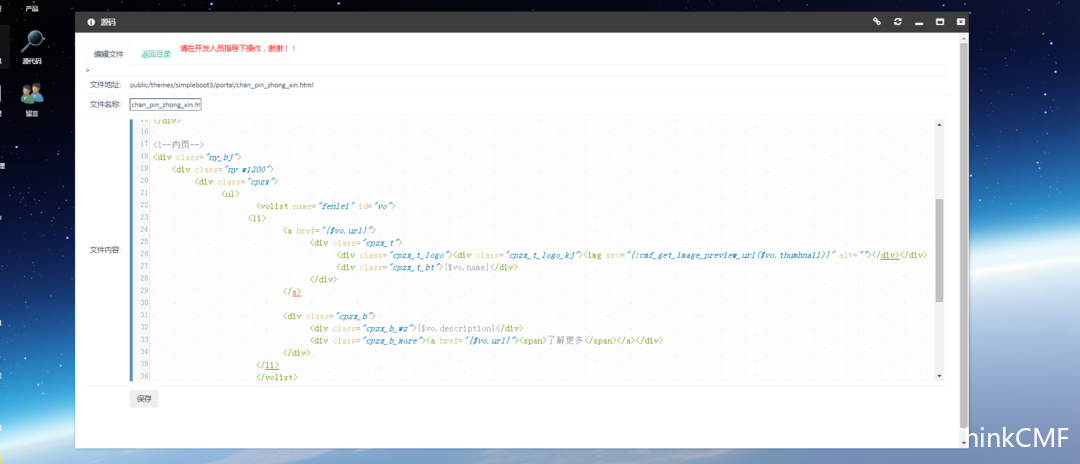1080x464 pixels.
Task: Close the 源码 window
Action: click(x=960, y=22)
